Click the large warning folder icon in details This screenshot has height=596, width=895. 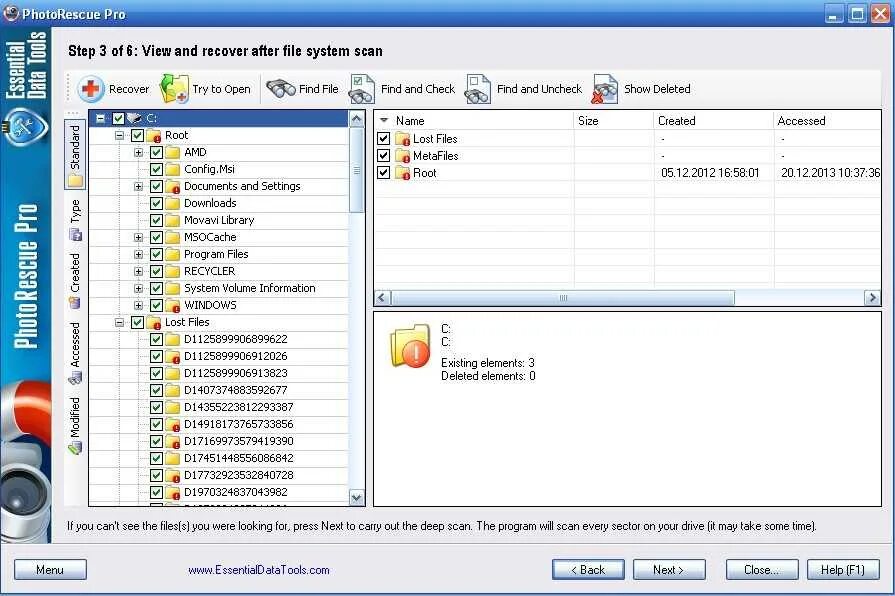pos(410,346)
